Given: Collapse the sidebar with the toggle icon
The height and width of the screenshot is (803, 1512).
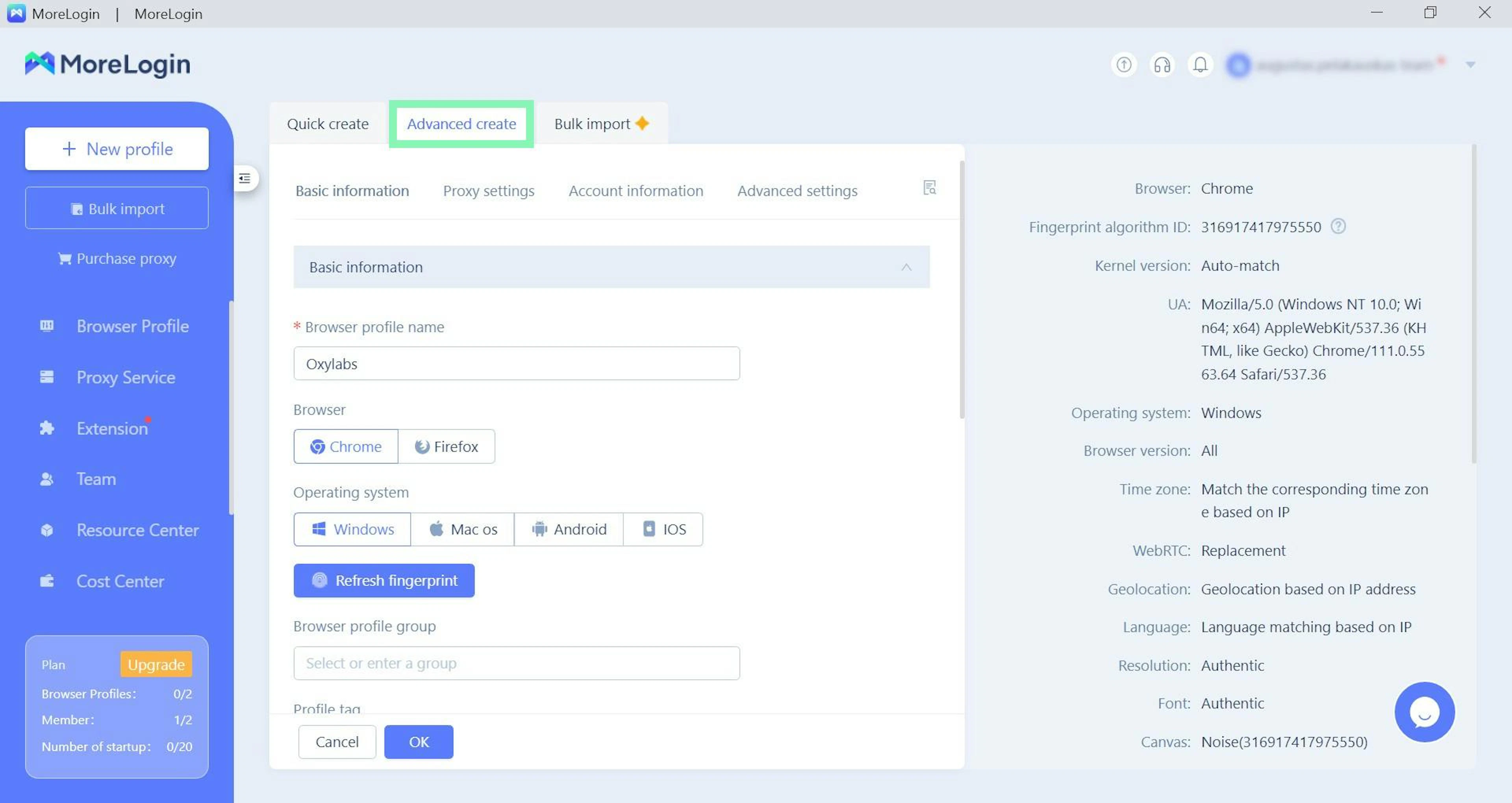Looking at the screenshot, I should pyautogui.click(x=245, y=178).
